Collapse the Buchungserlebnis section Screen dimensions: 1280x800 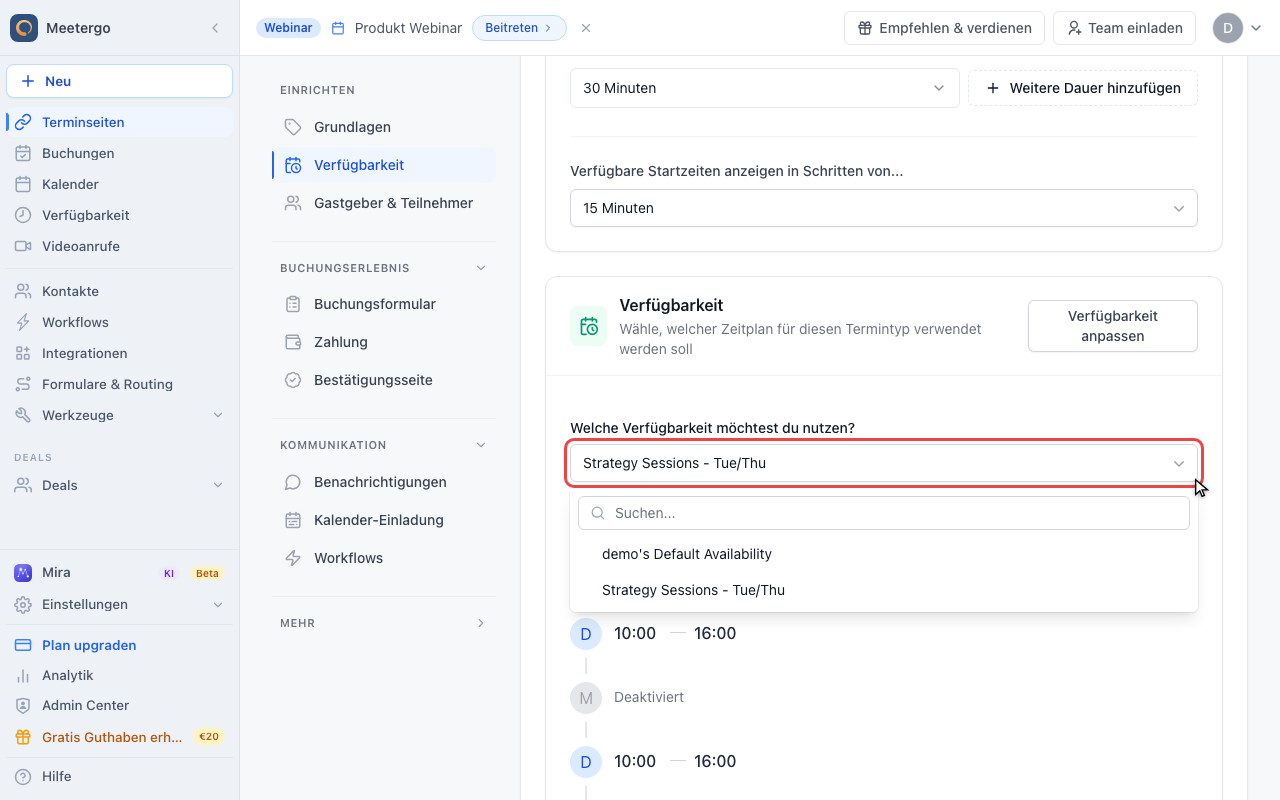coord(481,268)
